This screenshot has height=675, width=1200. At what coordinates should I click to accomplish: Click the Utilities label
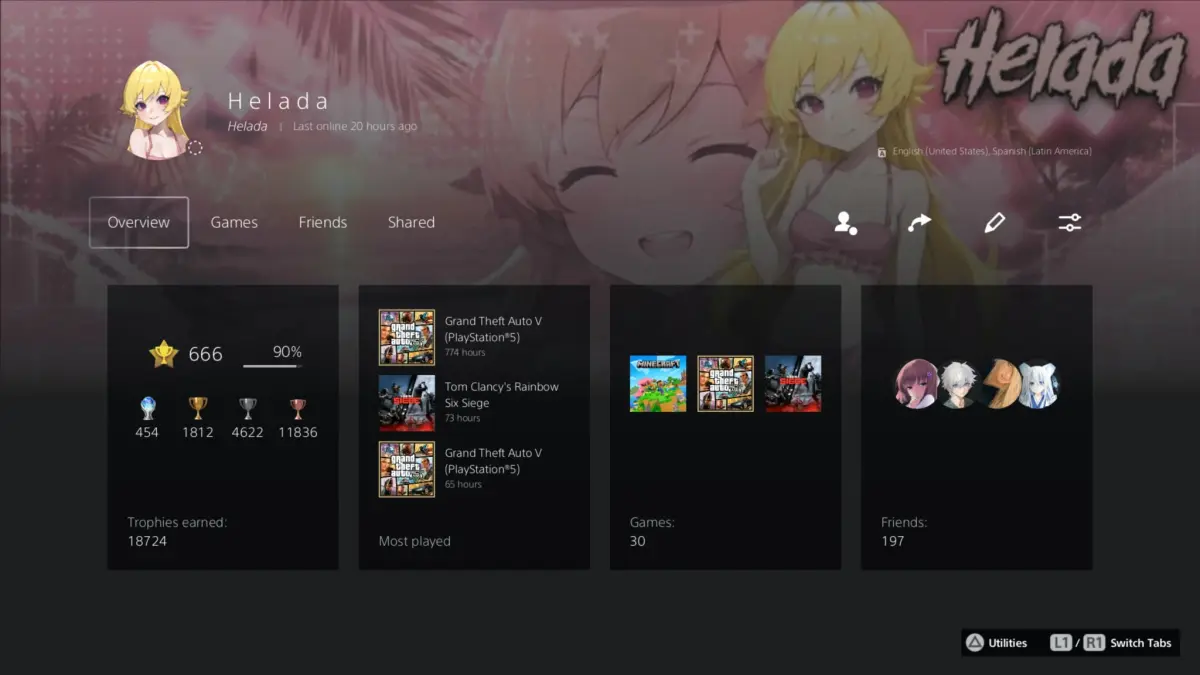point(1008,643)
